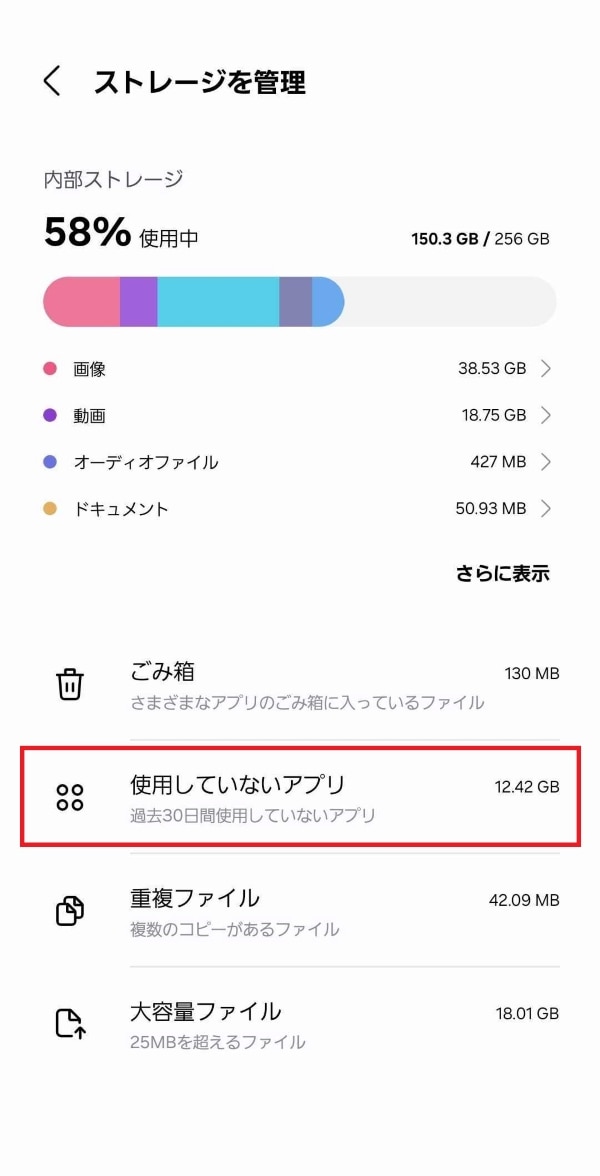Viewport: 600px width, 1176px height.
Task: Tap the cyan segment of storage bar
Action: [218, 302]
